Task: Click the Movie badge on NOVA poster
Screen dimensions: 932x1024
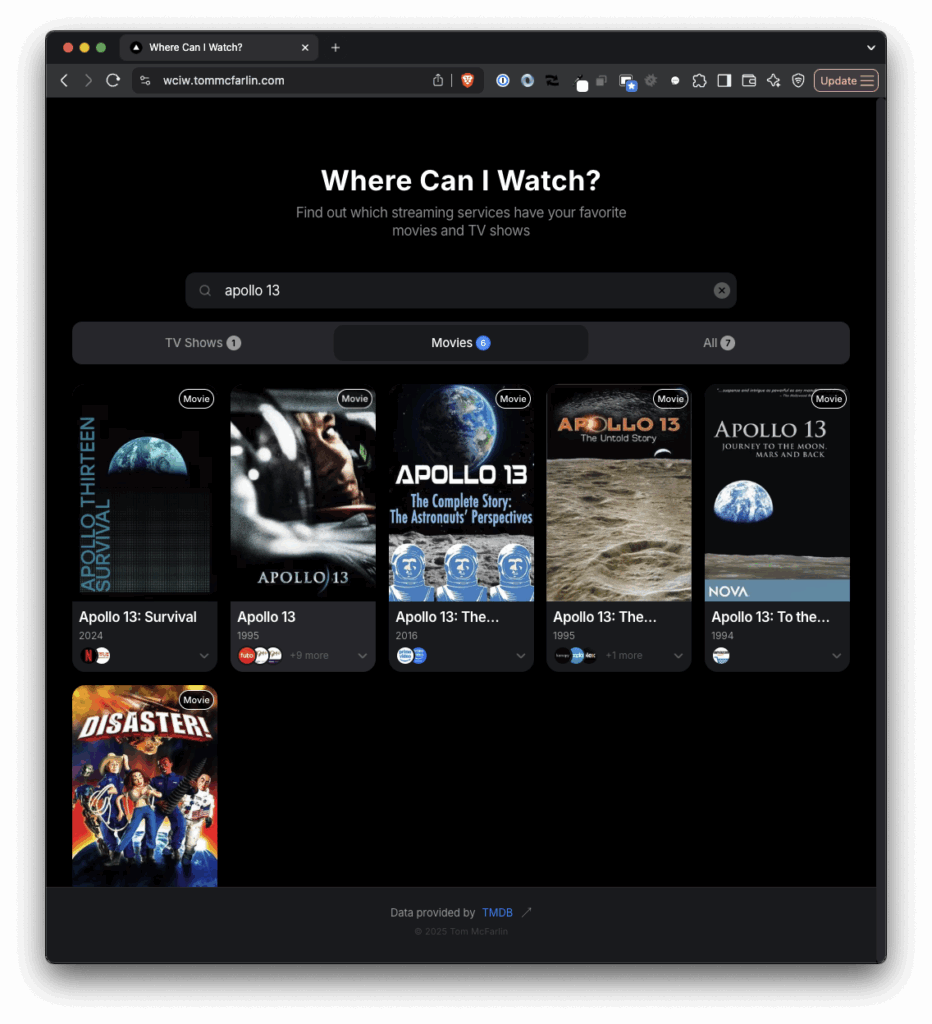Action: 829,399
